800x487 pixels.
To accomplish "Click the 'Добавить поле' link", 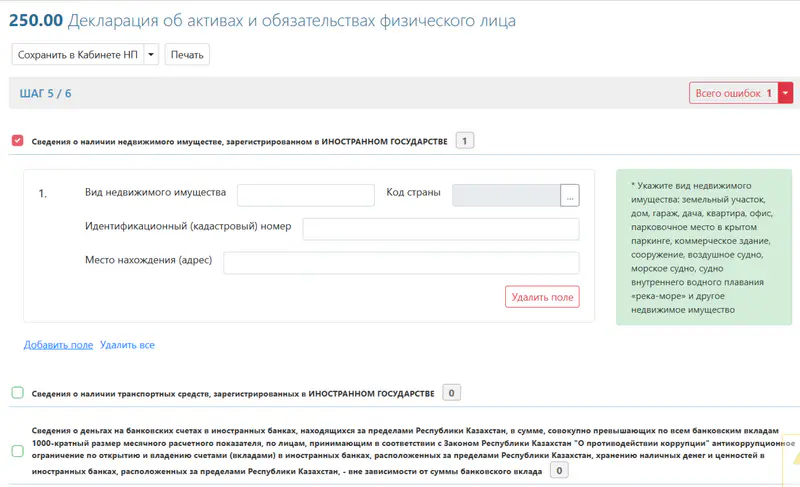I will 58,345.
